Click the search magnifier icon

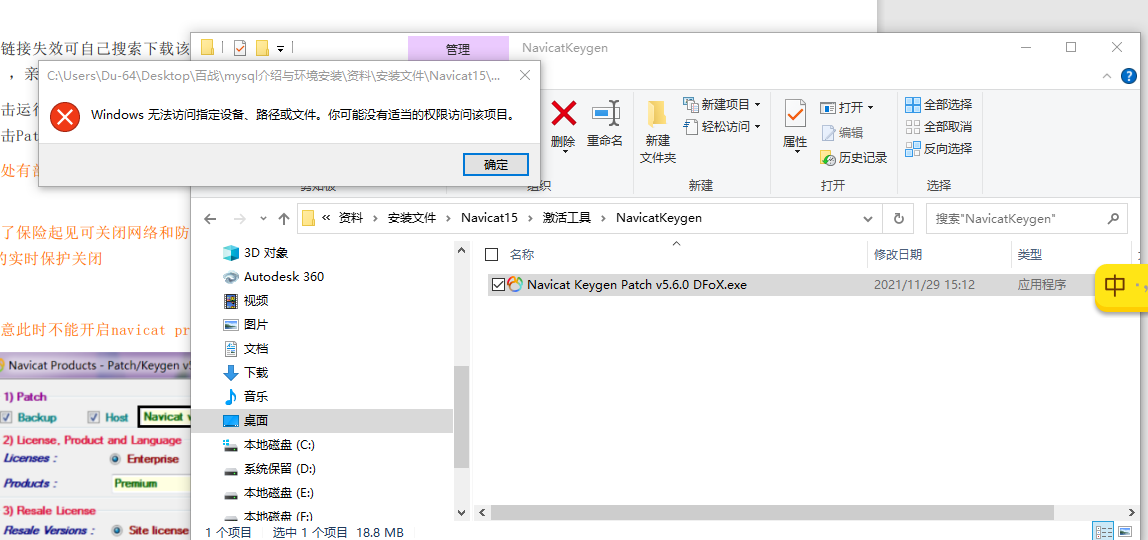click(x=1113, y=218)
